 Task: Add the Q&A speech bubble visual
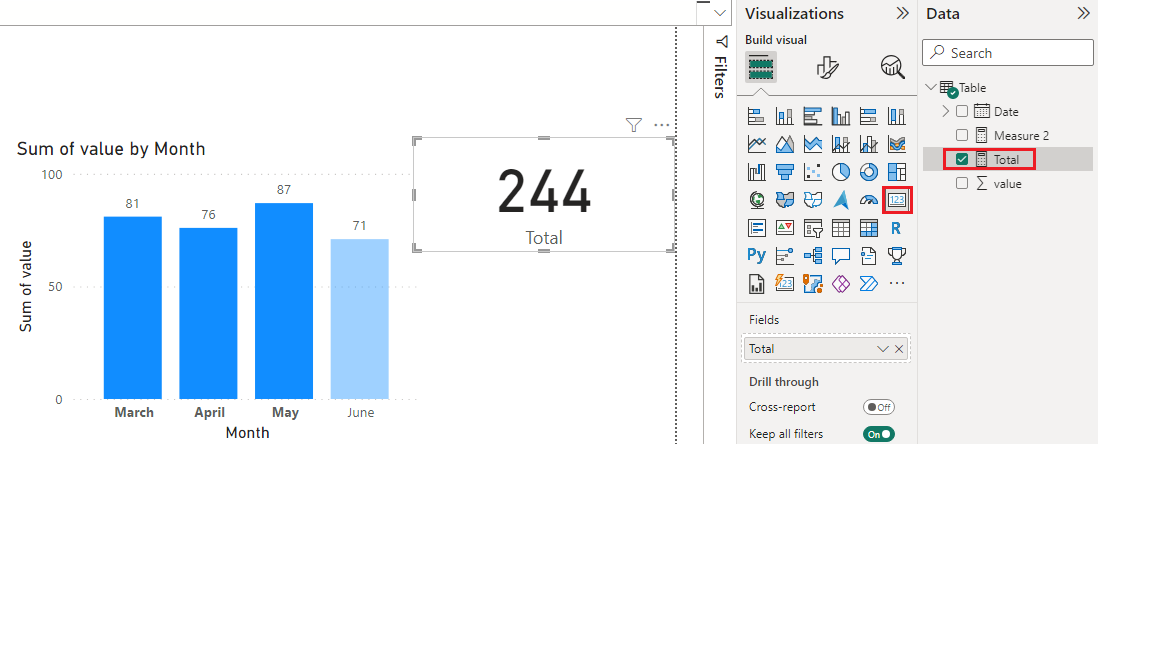840,256
